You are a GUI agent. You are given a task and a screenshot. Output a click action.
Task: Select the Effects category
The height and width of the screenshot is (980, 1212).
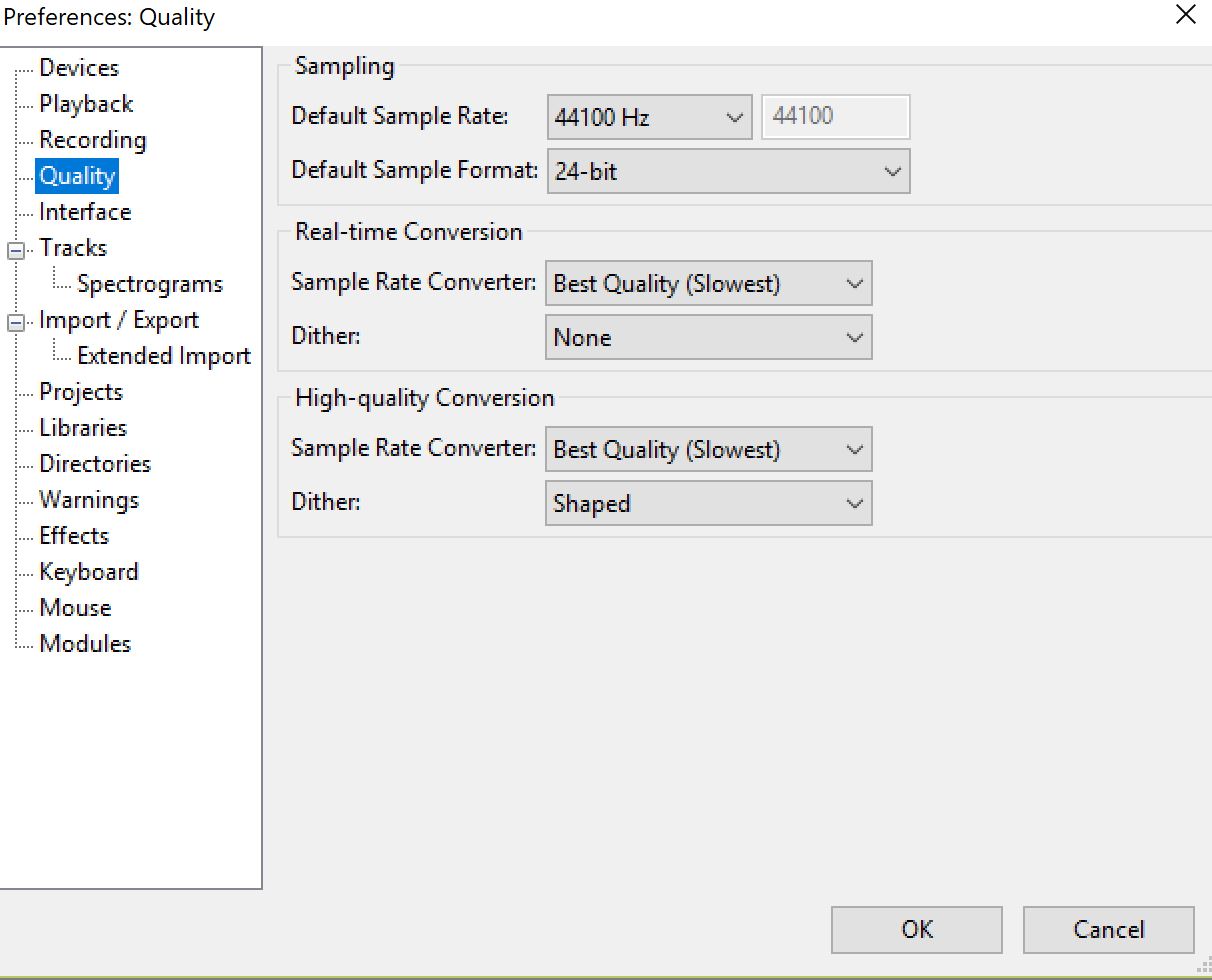click(74, 536)
